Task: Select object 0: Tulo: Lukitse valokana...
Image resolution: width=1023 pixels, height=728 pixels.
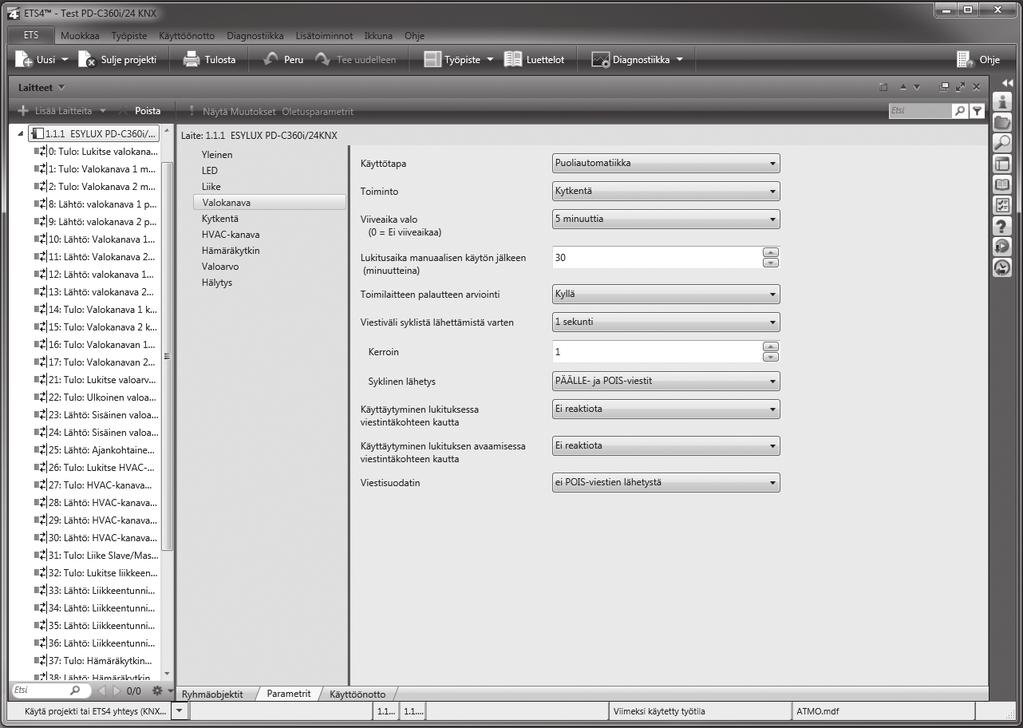Action: 95,151
